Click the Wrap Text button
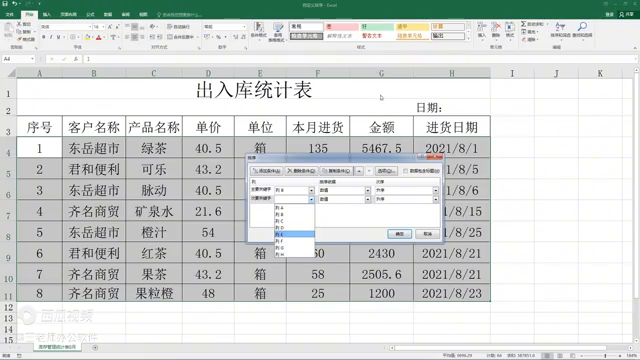The width and height of the screenshot is (640, 360). coord(178,27)
